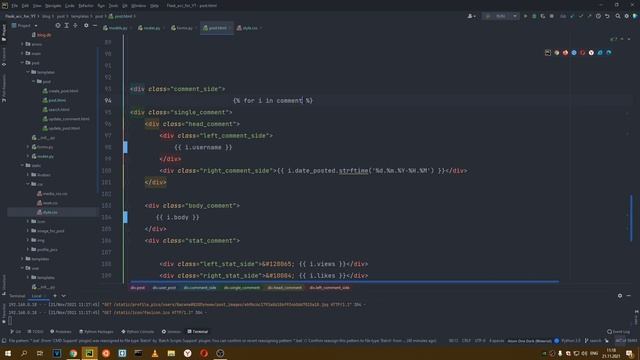Collapse the static folder in project tree
The height and width of the screenshot is (360, 640).
coord(22,165)
